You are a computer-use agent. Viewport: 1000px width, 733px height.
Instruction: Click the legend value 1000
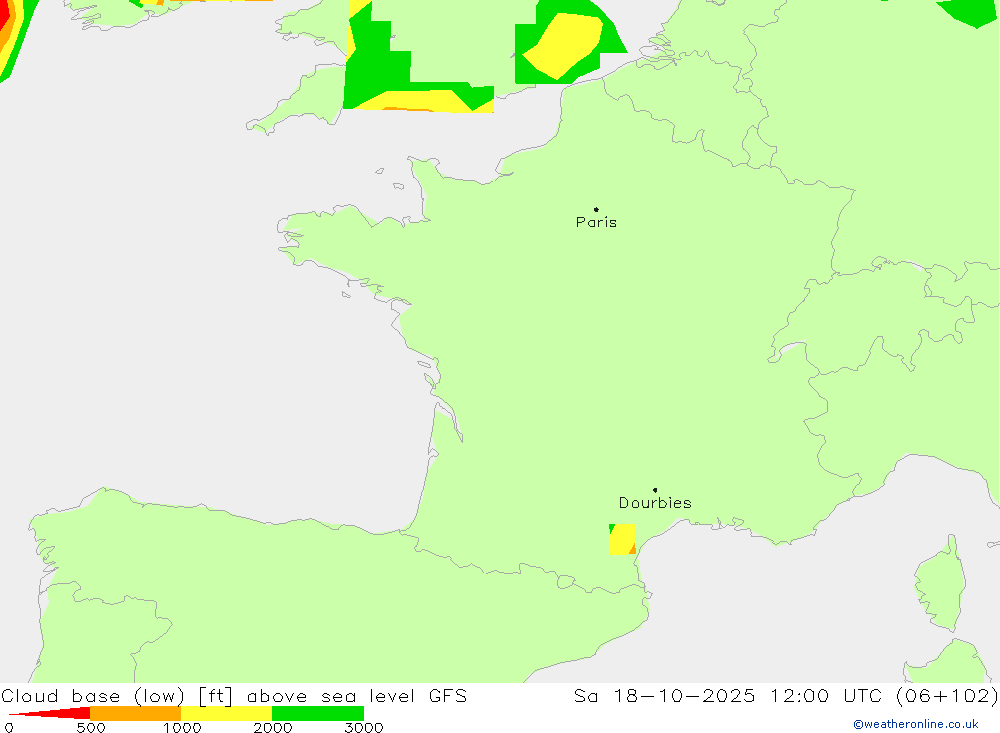tap(182, 727)
